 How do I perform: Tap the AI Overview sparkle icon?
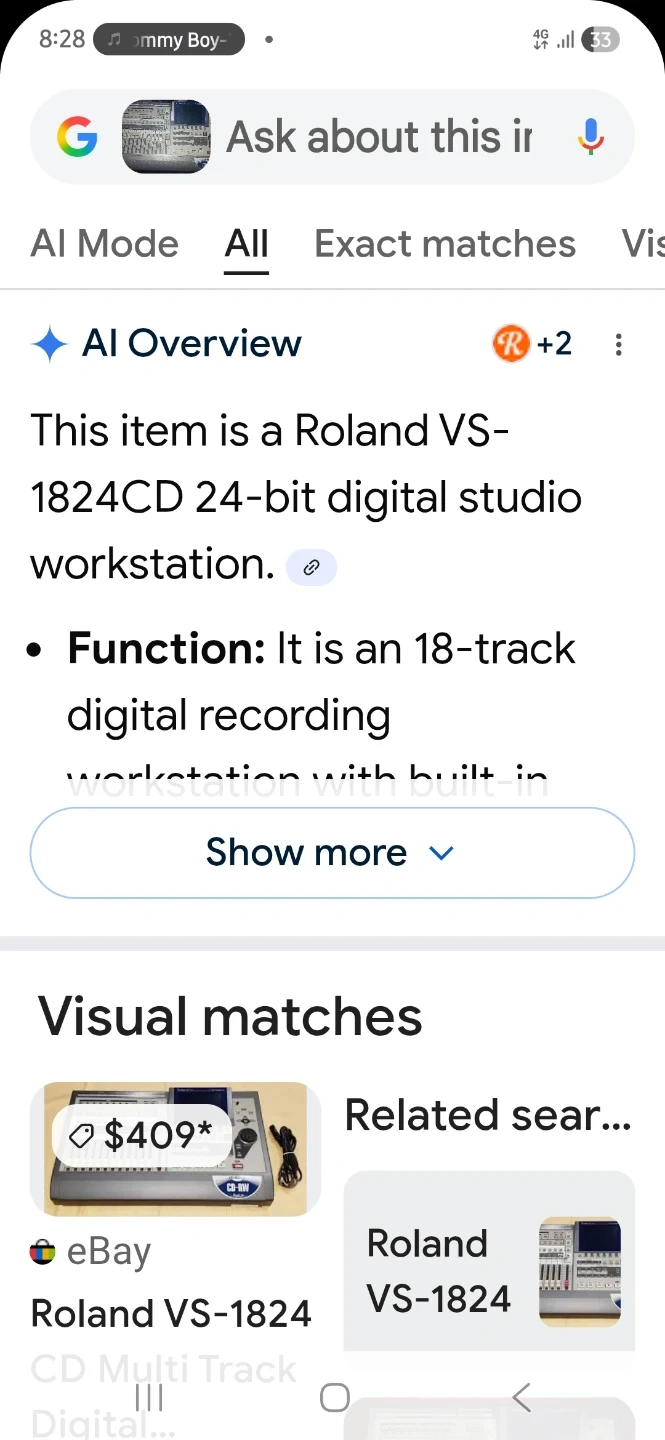click(x=49, y=344)
